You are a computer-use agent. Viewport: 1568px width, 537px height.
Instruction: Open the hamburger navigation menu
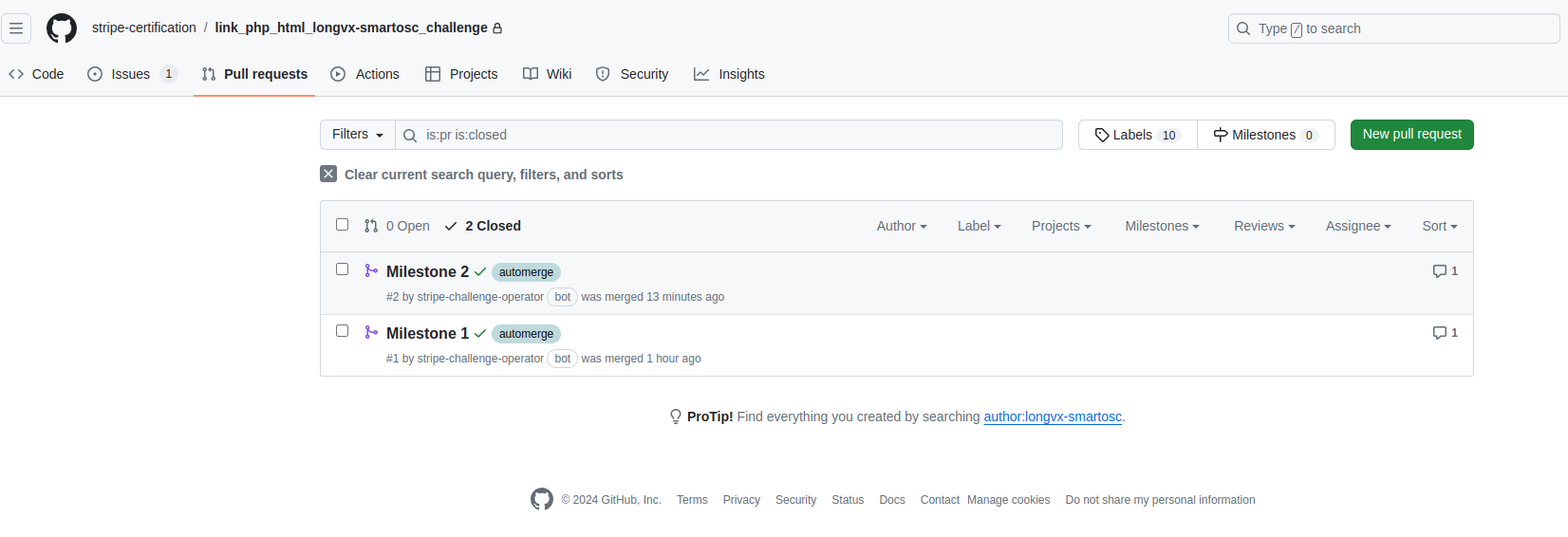click(x=16, y=28)
